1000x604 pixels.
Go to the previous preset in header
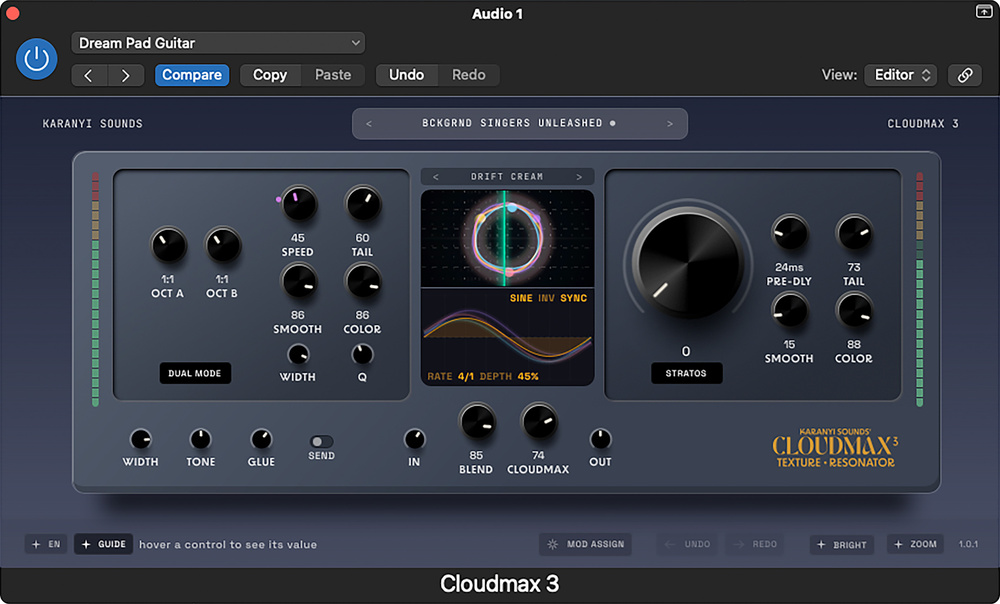[x=89, y=75]
